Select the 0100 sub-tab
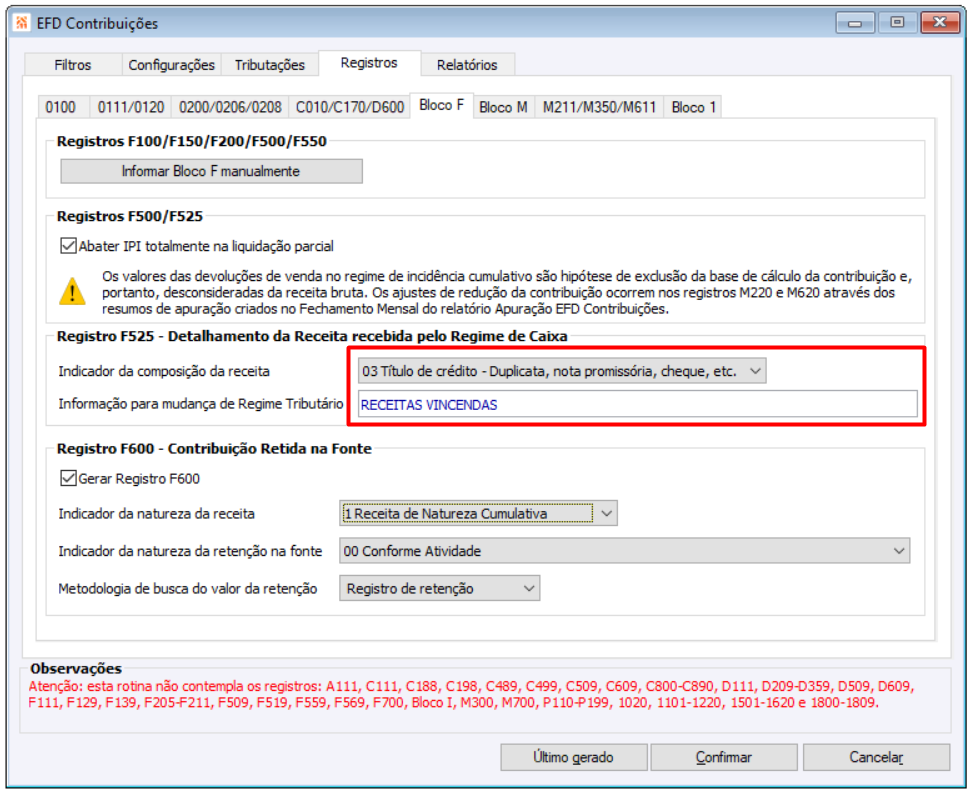 (61, 107)
